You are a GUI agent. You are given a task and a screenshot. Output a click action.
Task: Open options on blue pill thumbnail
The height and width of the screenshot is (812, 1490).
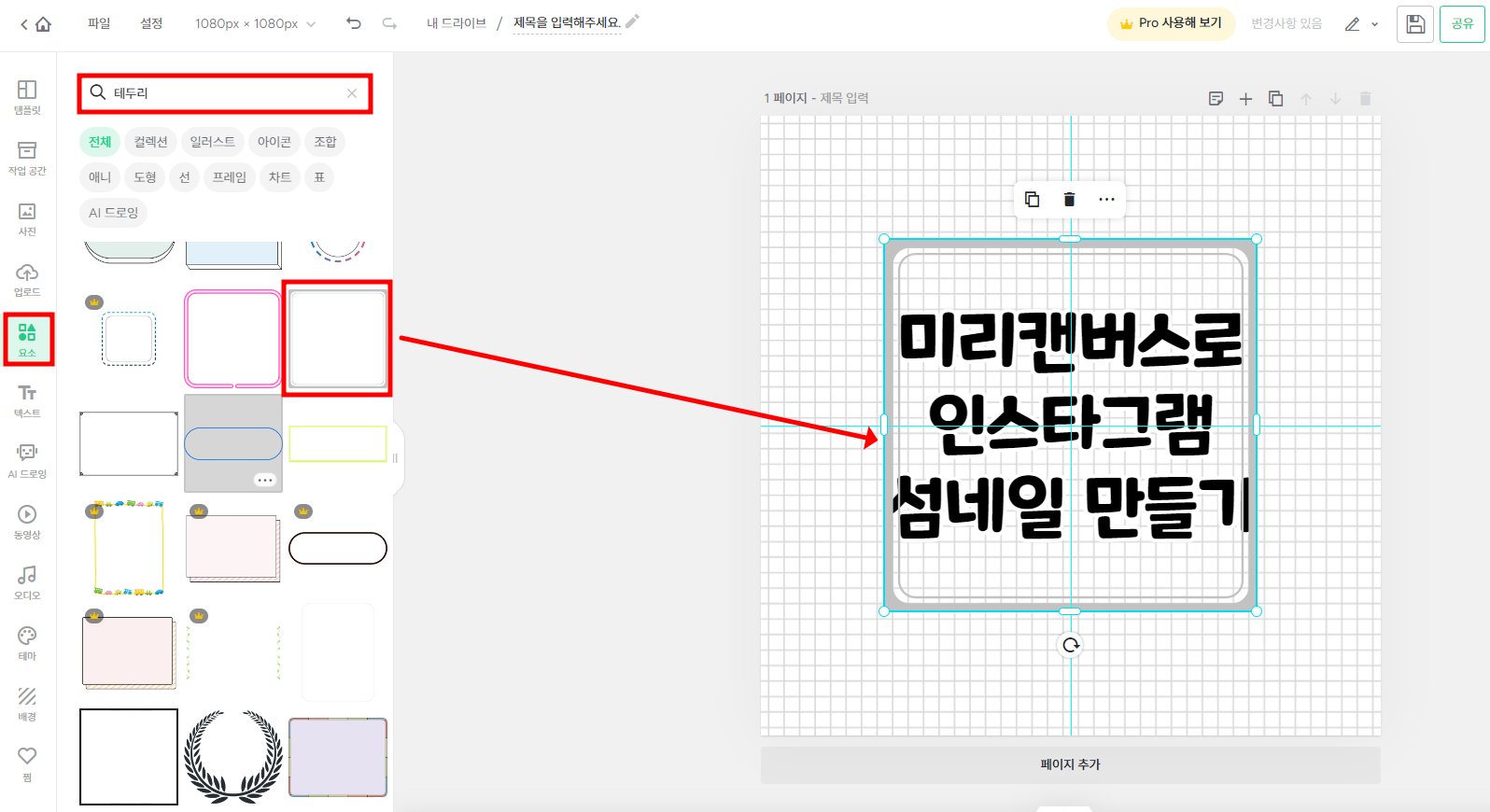[x=265, y=480]
